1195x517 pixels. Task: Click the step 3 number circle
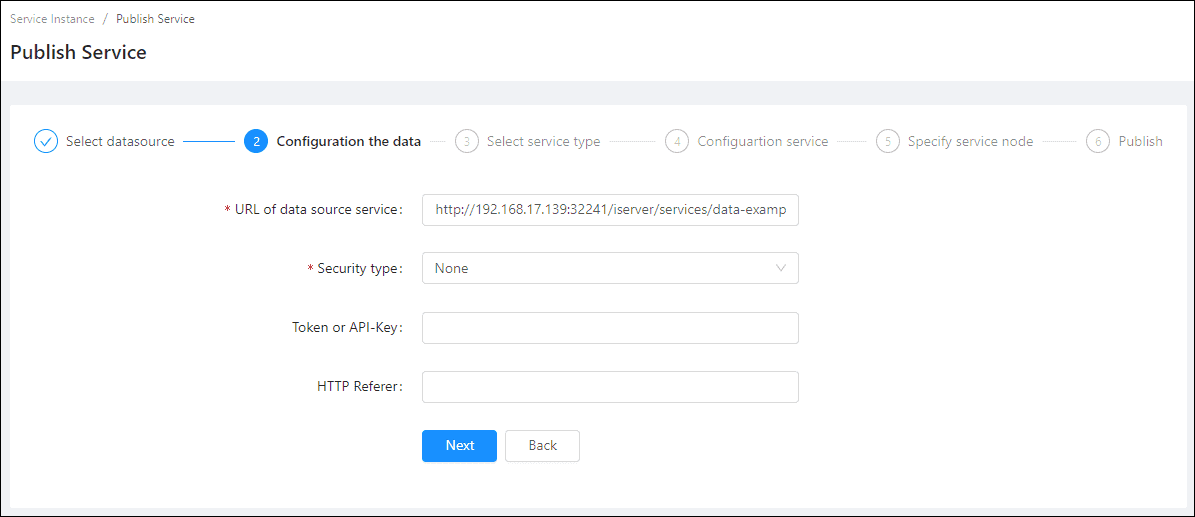[466, 141]
